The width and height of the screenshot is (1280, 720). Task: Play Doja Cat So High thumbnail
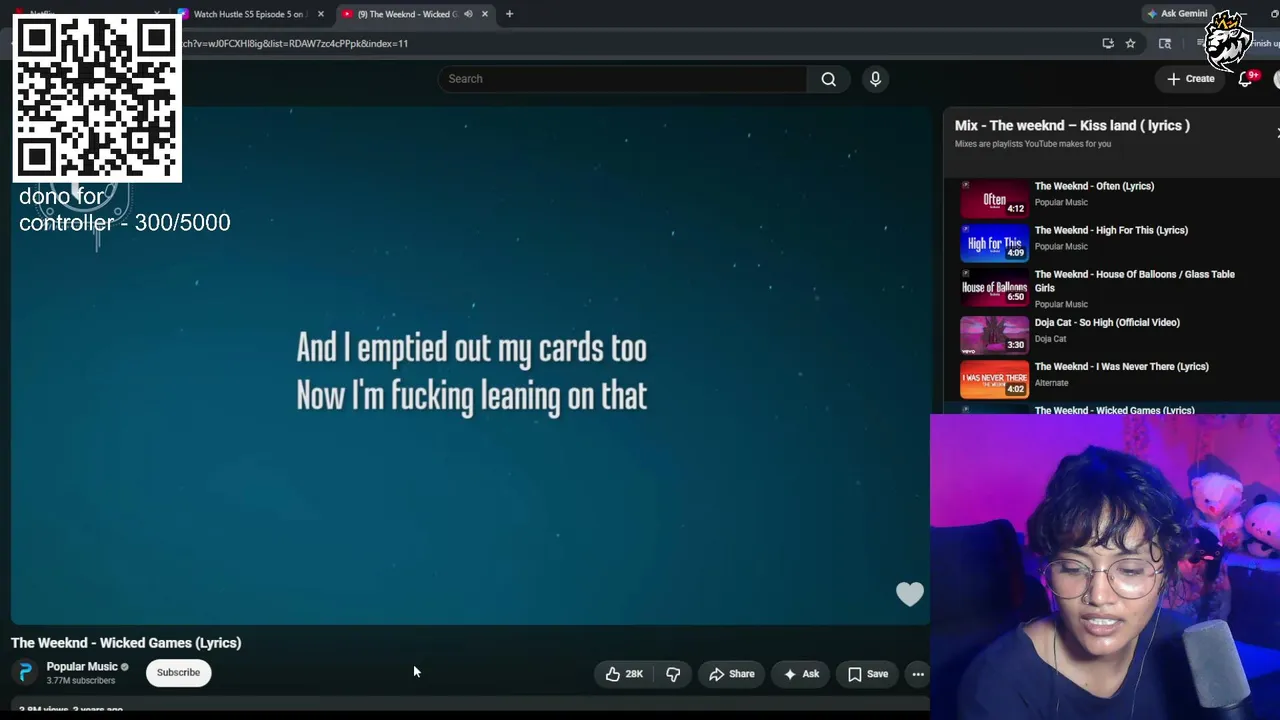tap(994, 335)
